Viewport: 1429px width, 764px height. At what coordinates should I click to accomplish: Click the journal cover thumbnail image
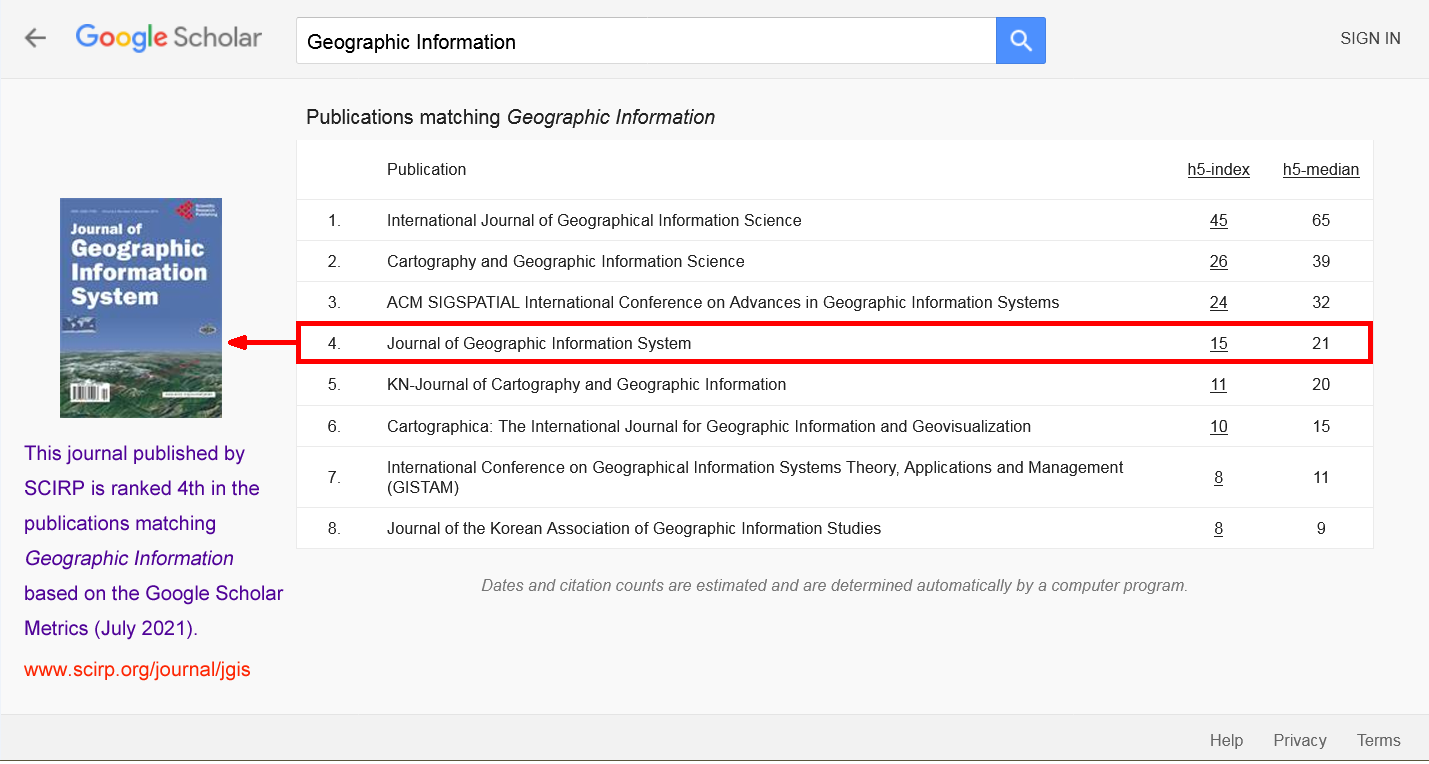click(x=141, y=307)
